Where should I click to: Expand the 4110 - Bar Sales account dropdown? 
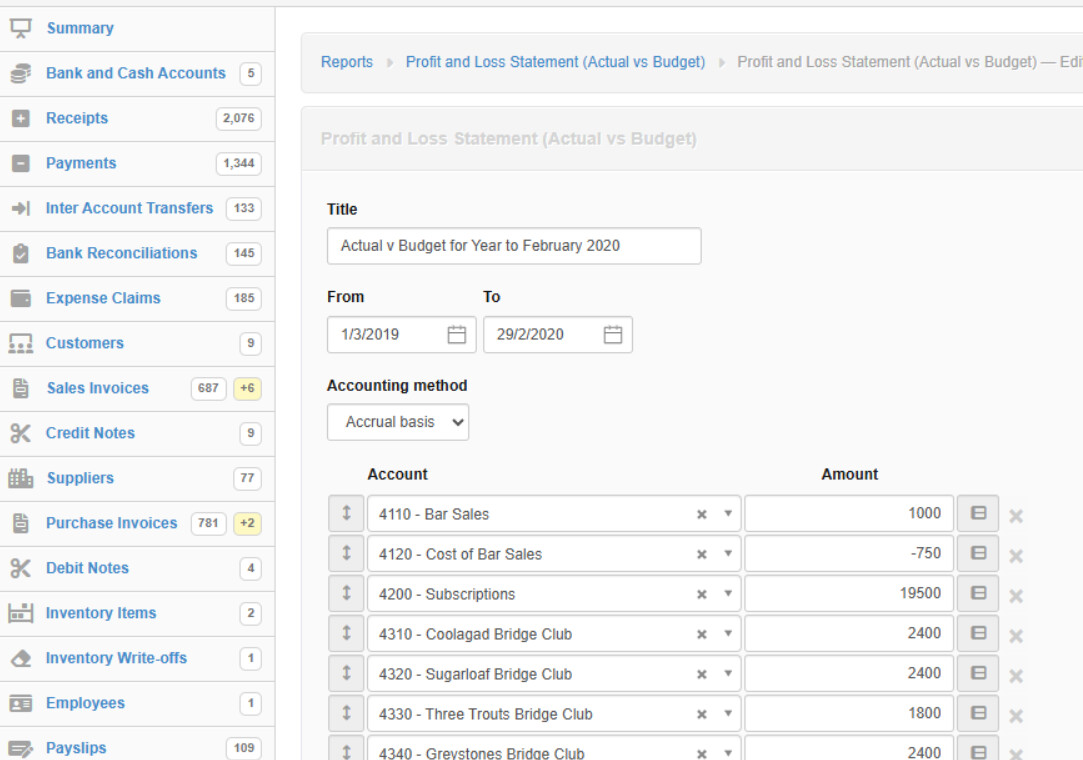coord(728,513)
